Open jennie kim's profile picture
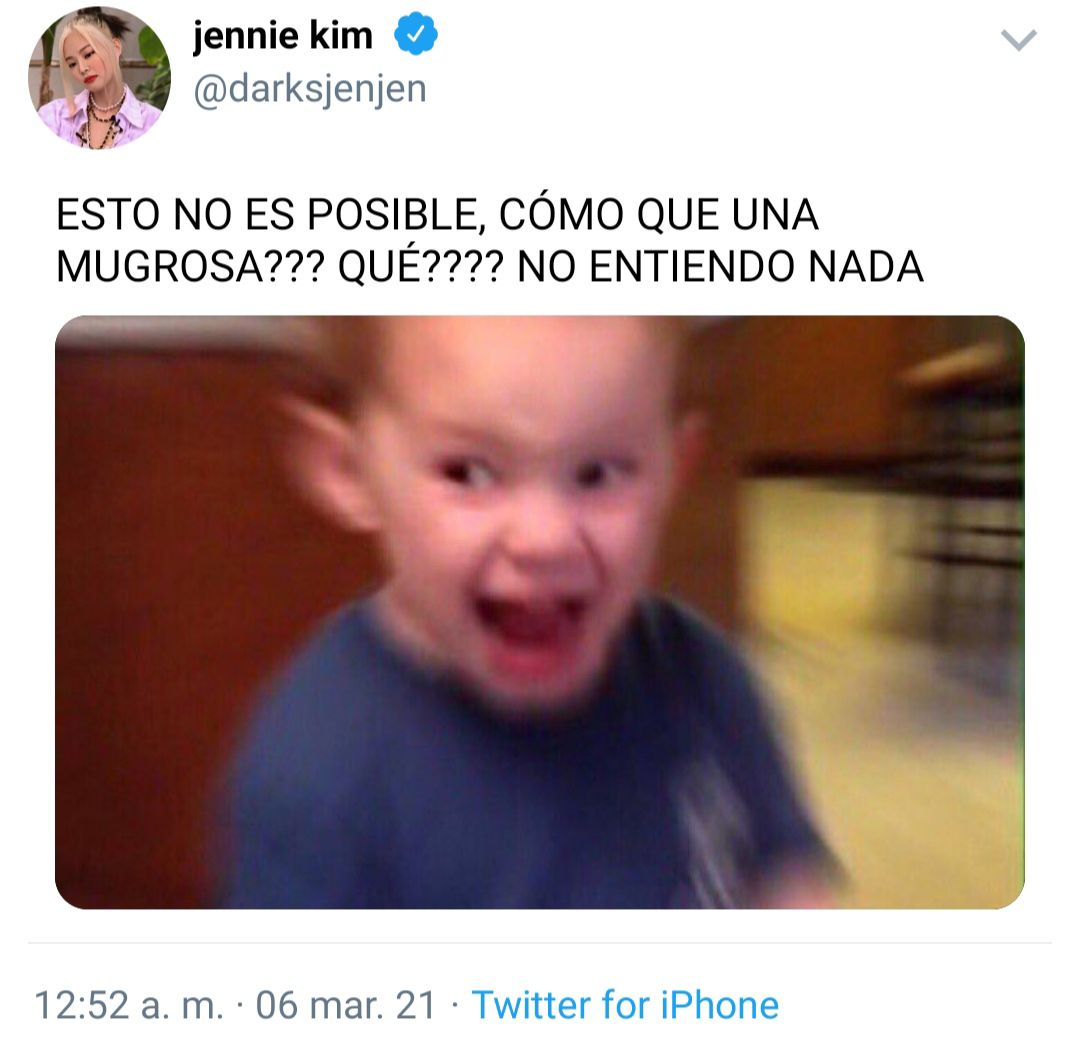This screenshot has height=1056, width=1080. (x=99, y=77)
